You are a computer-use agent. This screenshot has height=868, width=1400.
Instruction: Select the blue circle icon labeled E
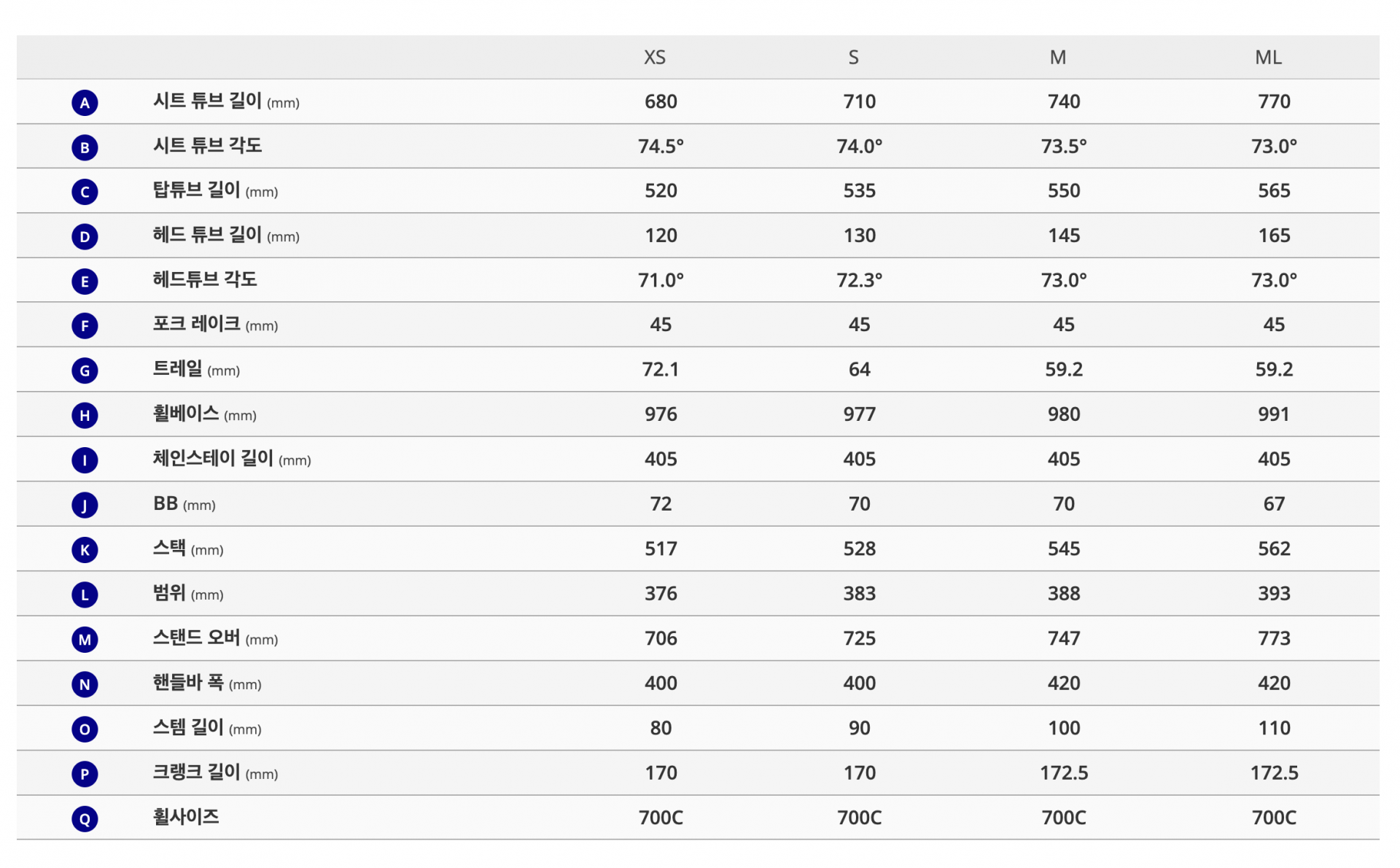85,282
